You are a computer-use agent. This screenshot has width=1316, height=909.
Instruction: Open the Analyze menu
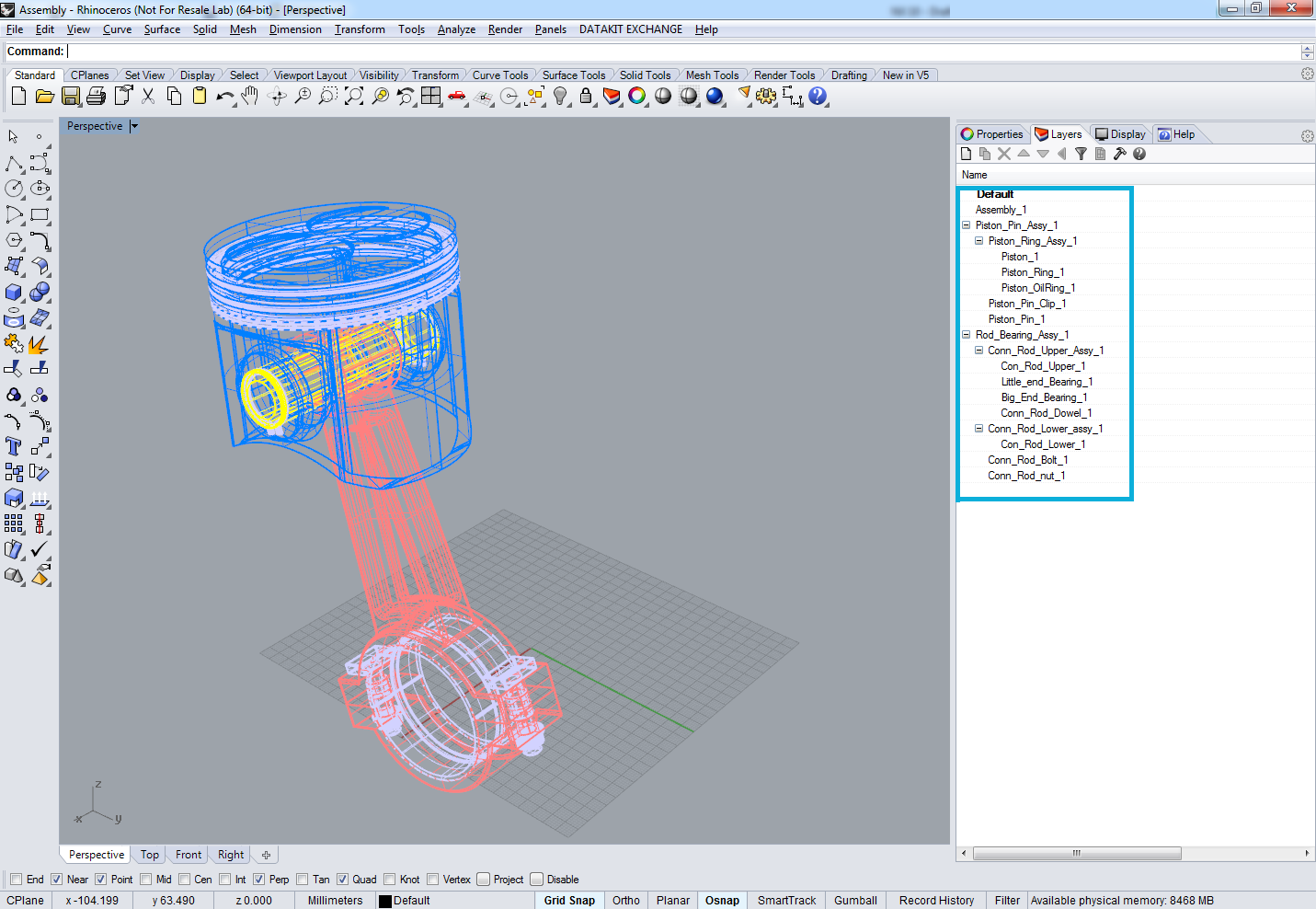456,29
